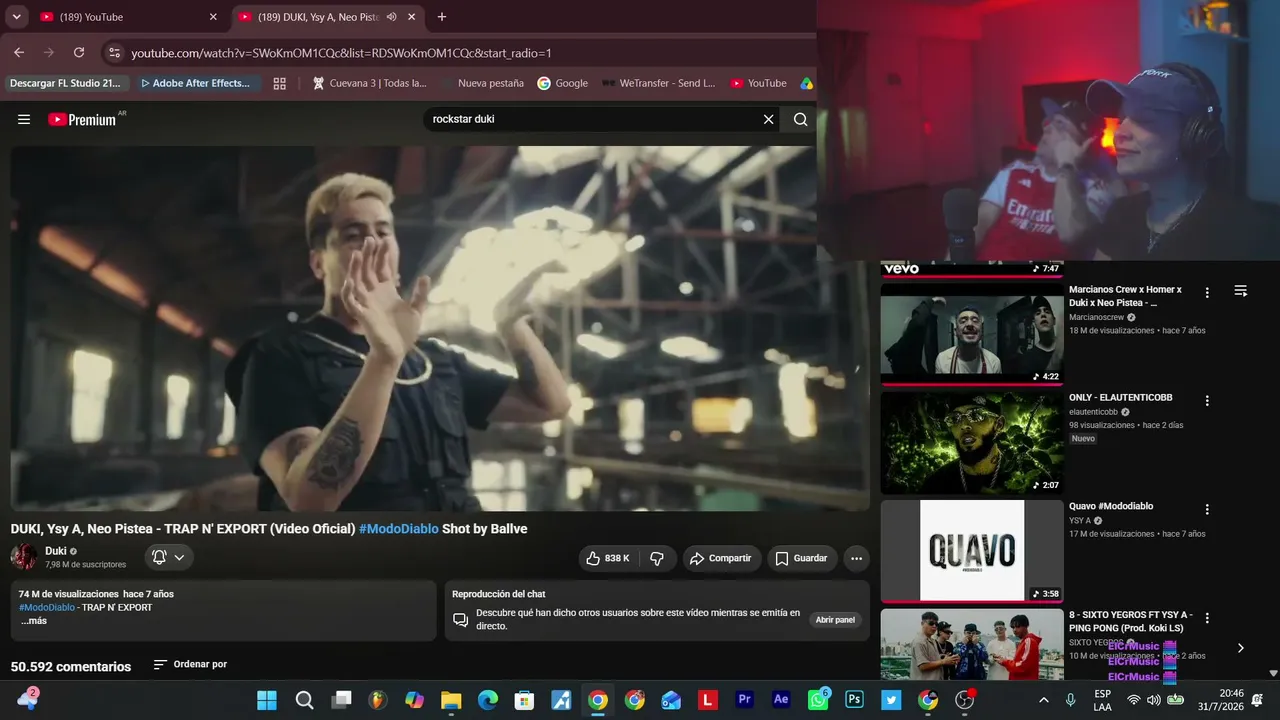The width and height of the screenshot is (1280, 720).
Task: Open the #ModoDiablo hashtag in description
Action: pyautogui.click(x=47, y=608)
